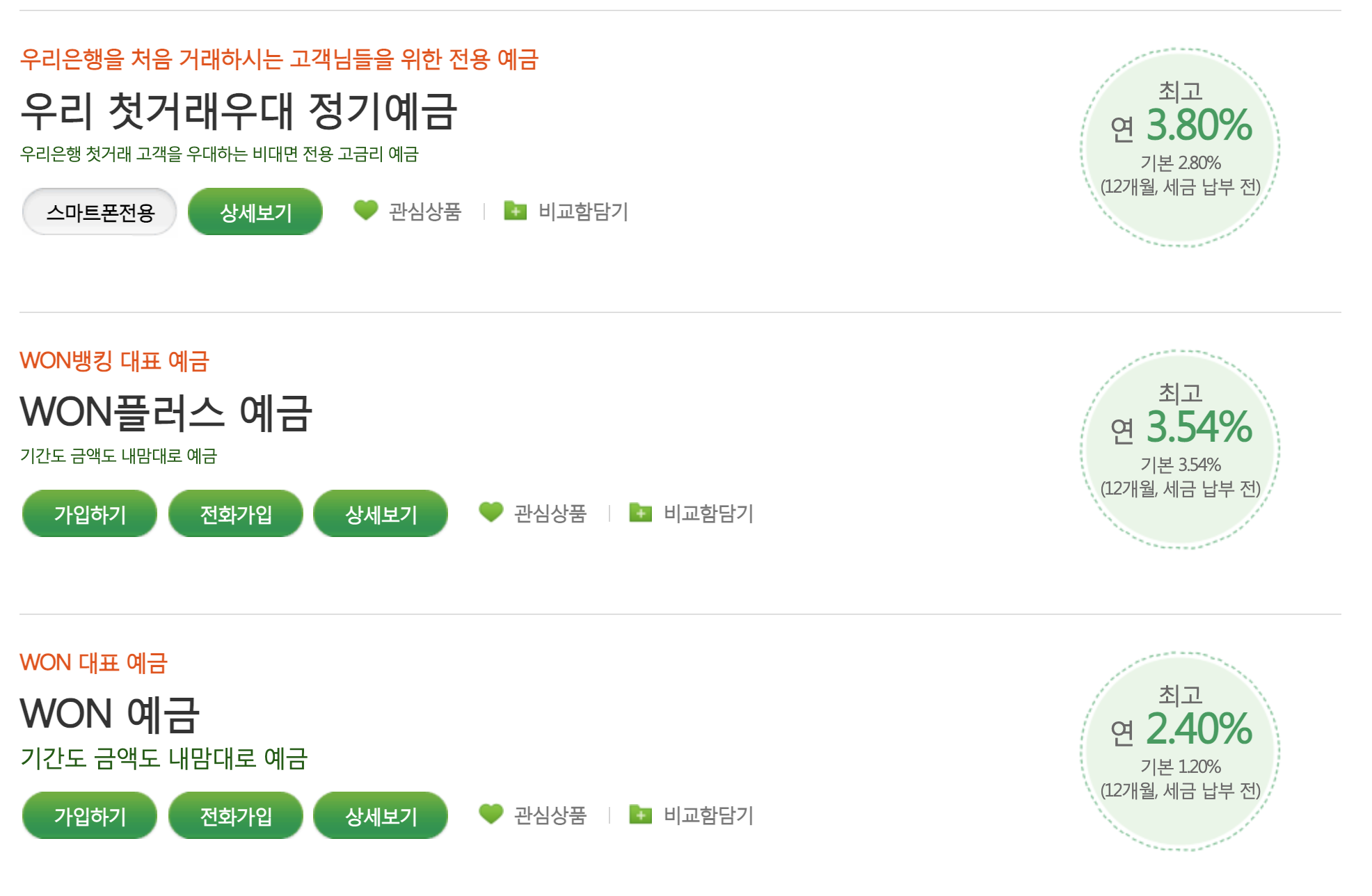
Task: Click the heart icon beside 우리 첫거래우대 정기예금
Action: pyautogui.click(x=365, y=212)
